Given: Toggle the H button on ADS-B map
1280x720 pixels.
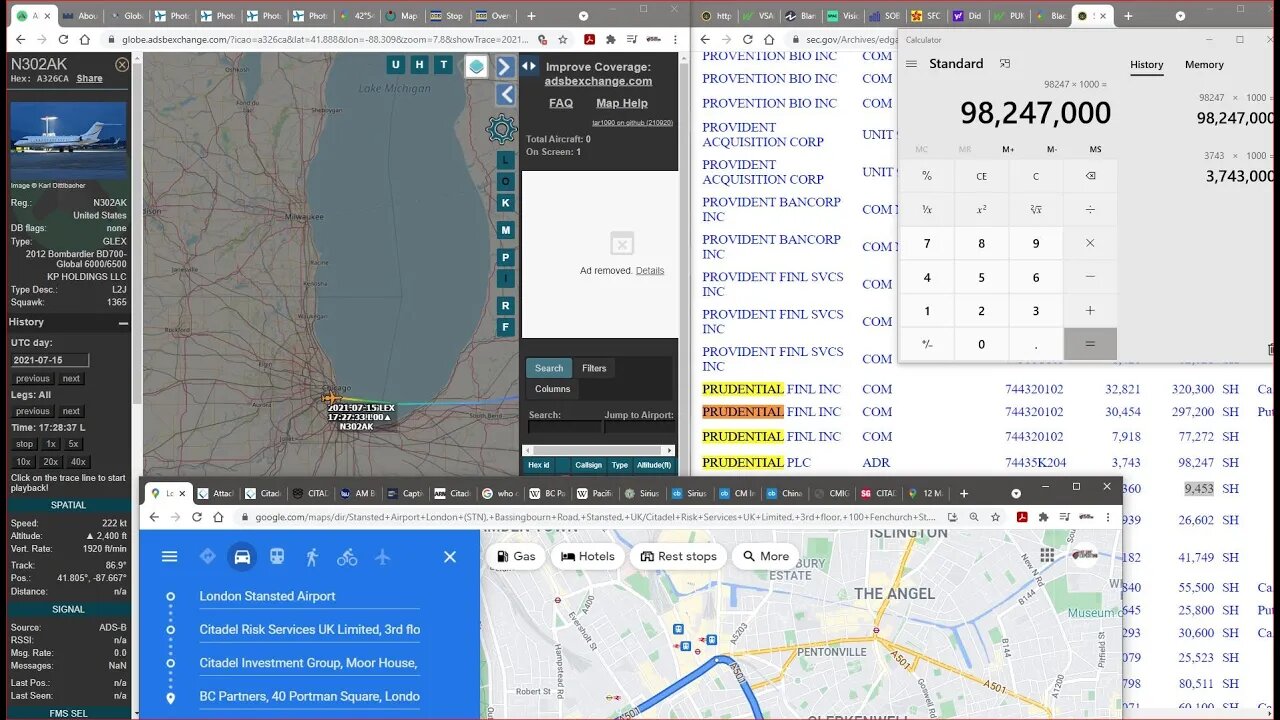Looking at the screenshot, I should coord(419,65).
